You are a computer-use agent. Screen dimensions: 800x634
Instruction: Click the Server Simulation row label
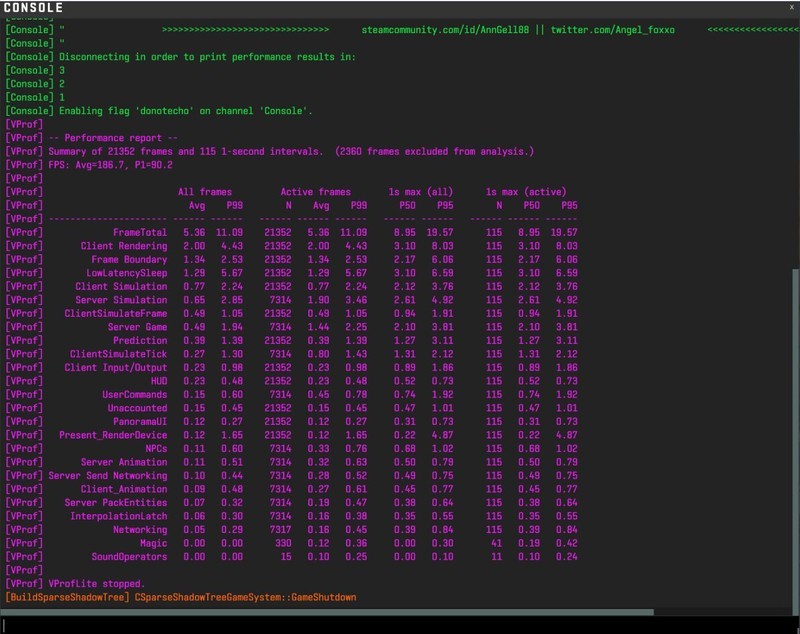[121, 300]
